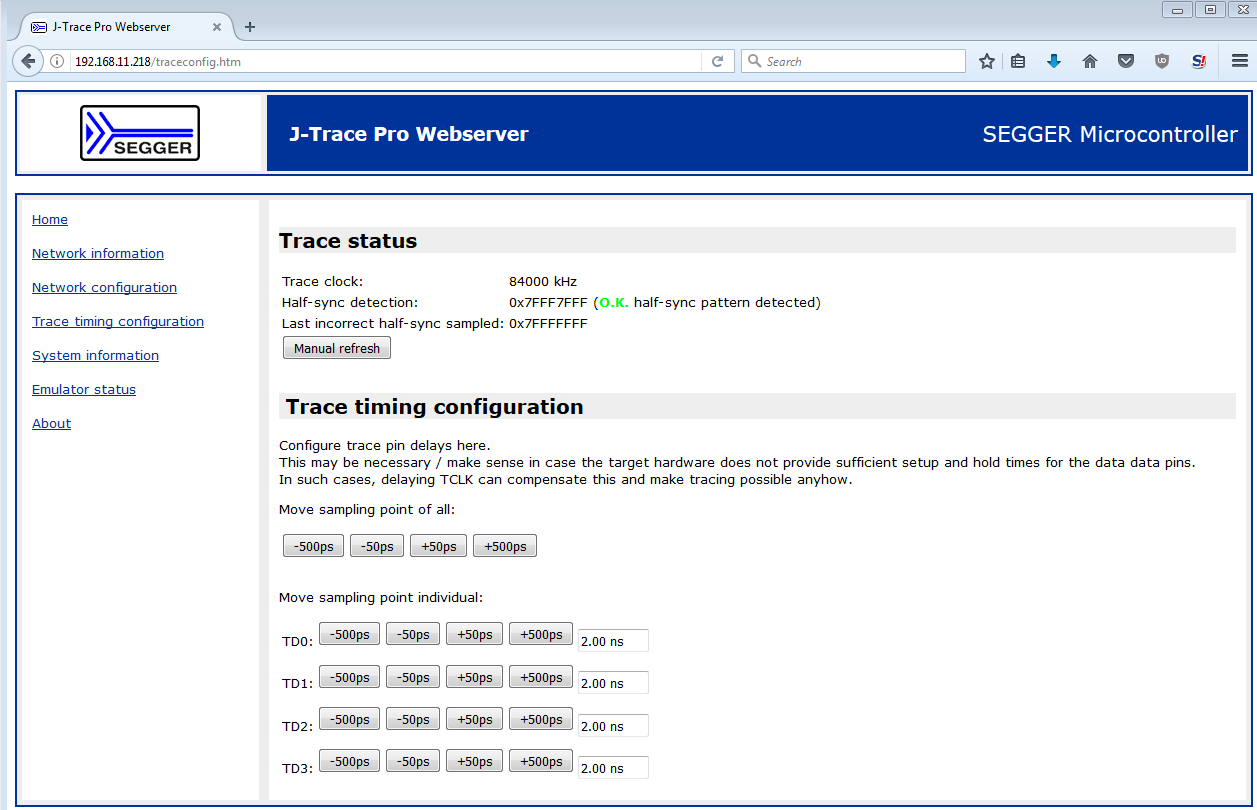Click the "SEGGER Microcontroller" banner text

(1110, 134)
